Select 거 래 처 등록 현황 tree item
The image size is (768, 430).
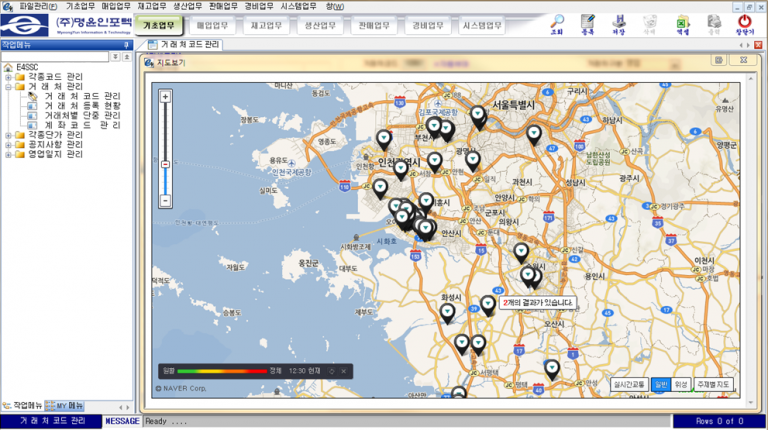pos(82,106)
